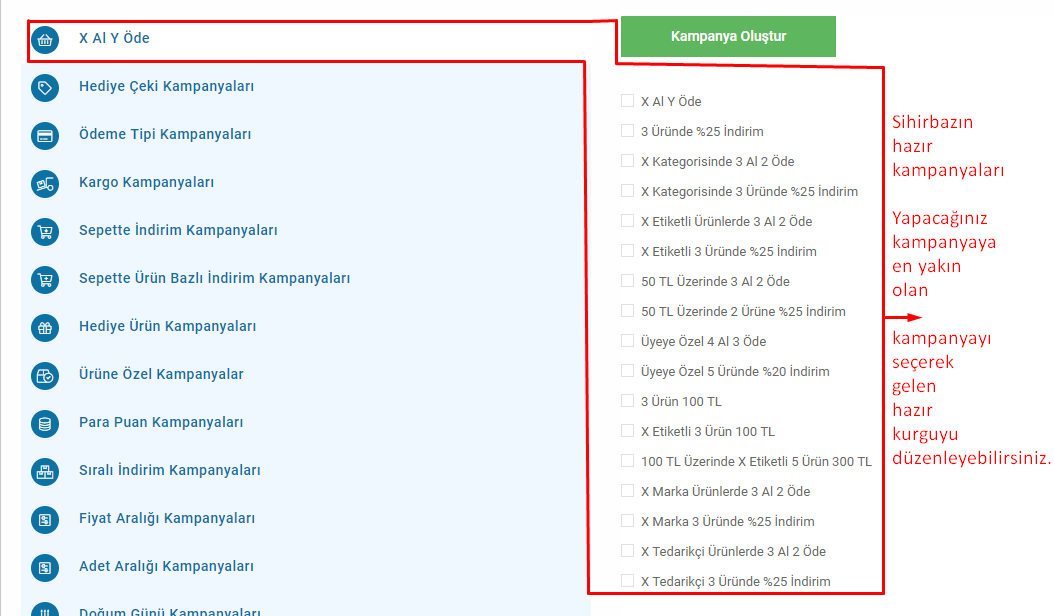Select X Etiketli 3 Üründe %25 İndirim checkbox
This screenshot has width=1054, height=616.
(627, 251)
